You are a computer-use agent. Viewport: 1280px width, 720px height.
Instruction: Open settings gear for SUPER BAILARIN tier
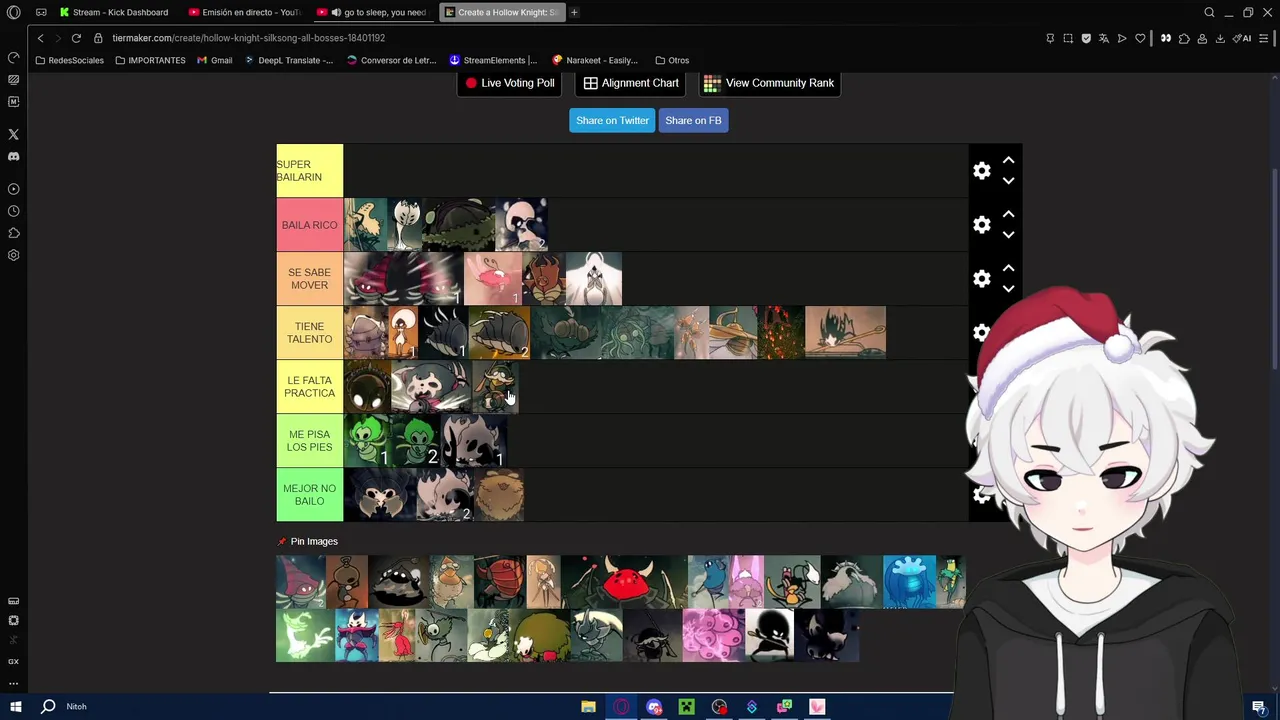tap(982, 171)
